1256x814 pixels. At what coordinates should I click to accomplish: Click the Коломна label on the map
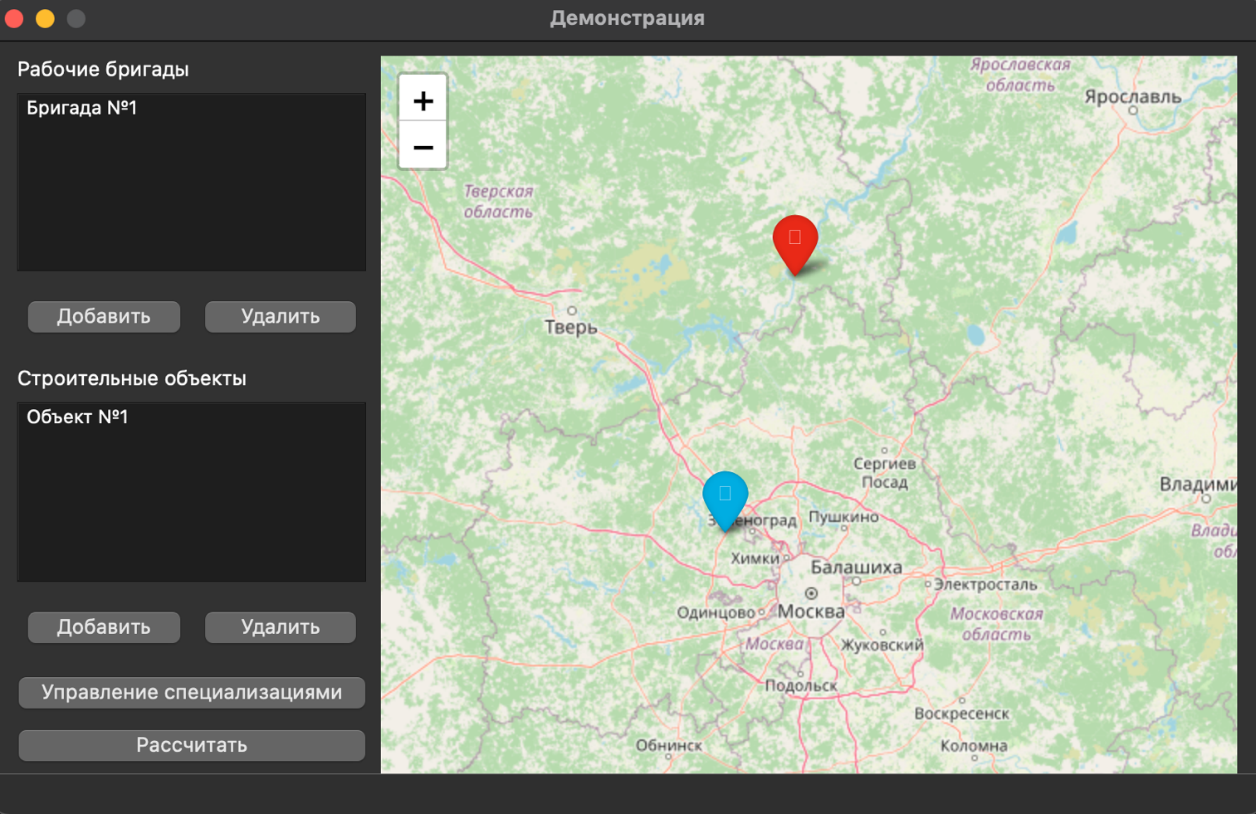tap(973, 746)
